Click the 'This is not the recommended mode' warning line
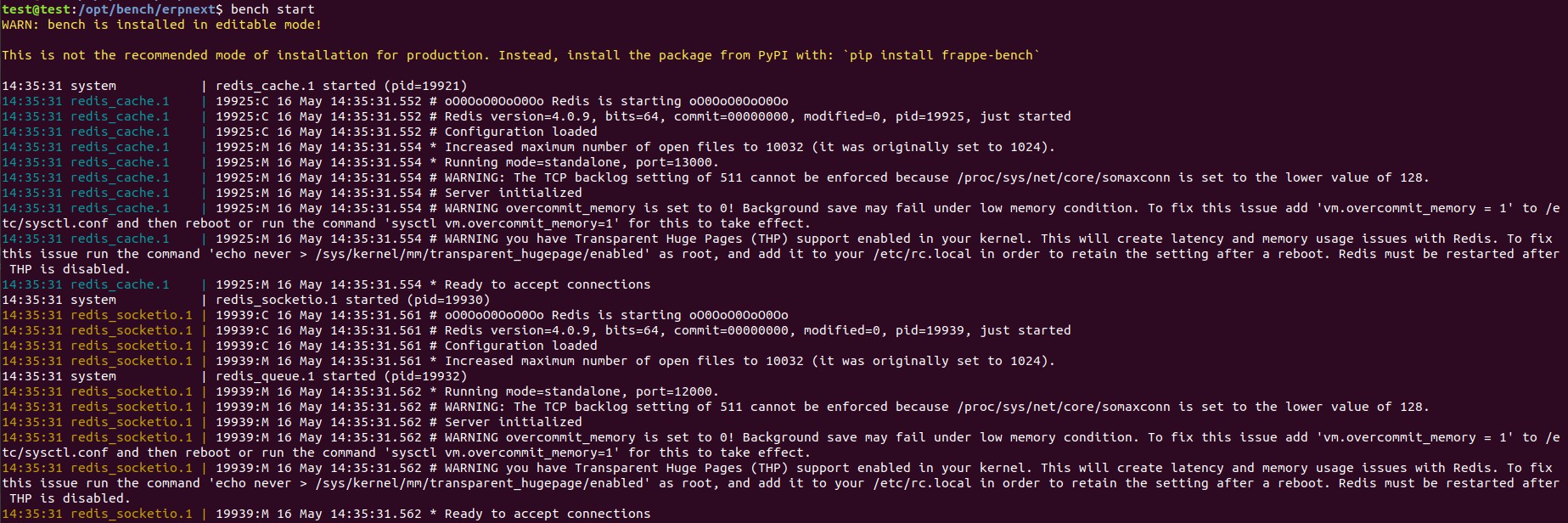The image size is (1568, 523). 520,55
